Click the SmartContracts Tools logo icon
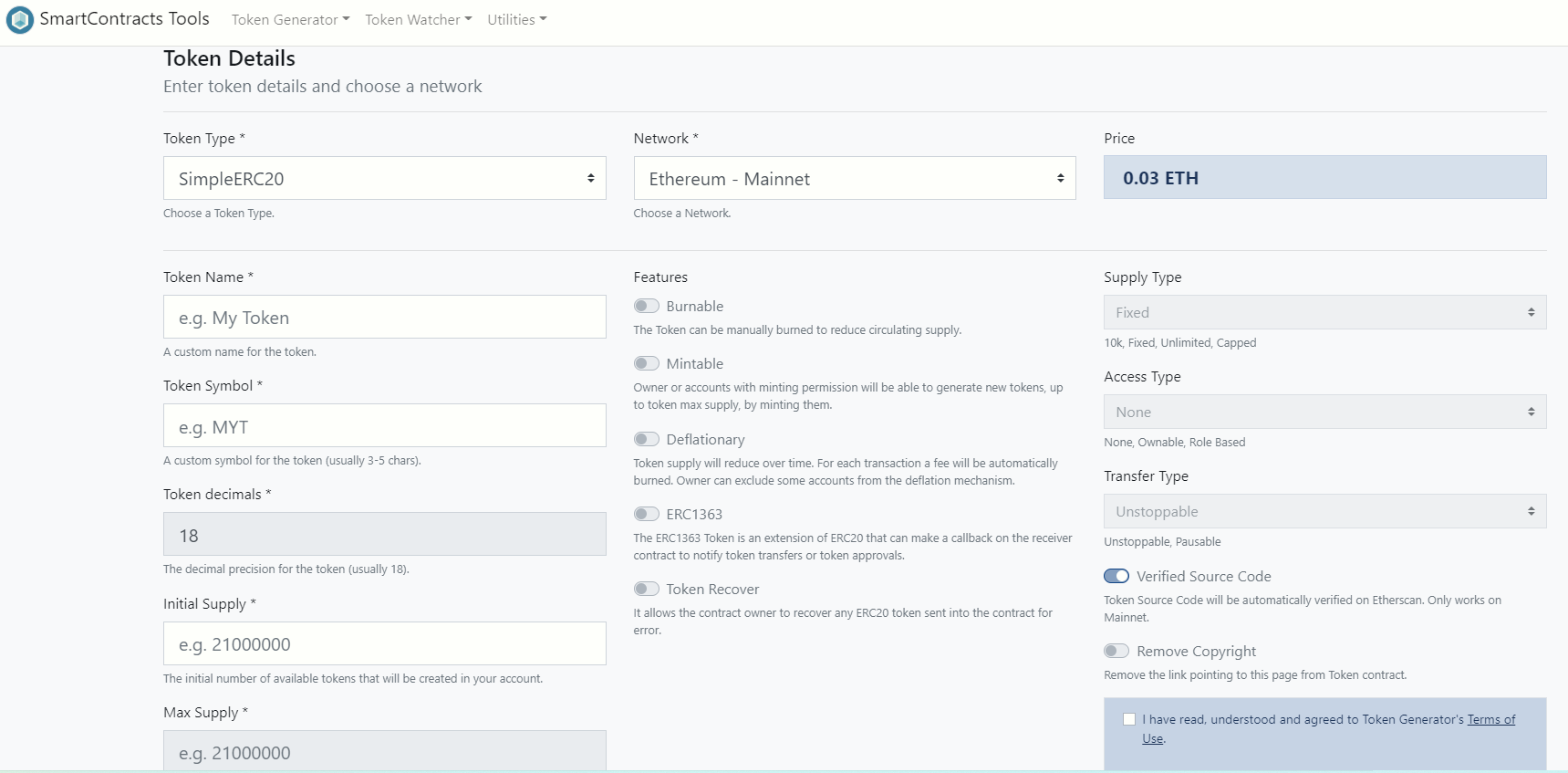 19,19
